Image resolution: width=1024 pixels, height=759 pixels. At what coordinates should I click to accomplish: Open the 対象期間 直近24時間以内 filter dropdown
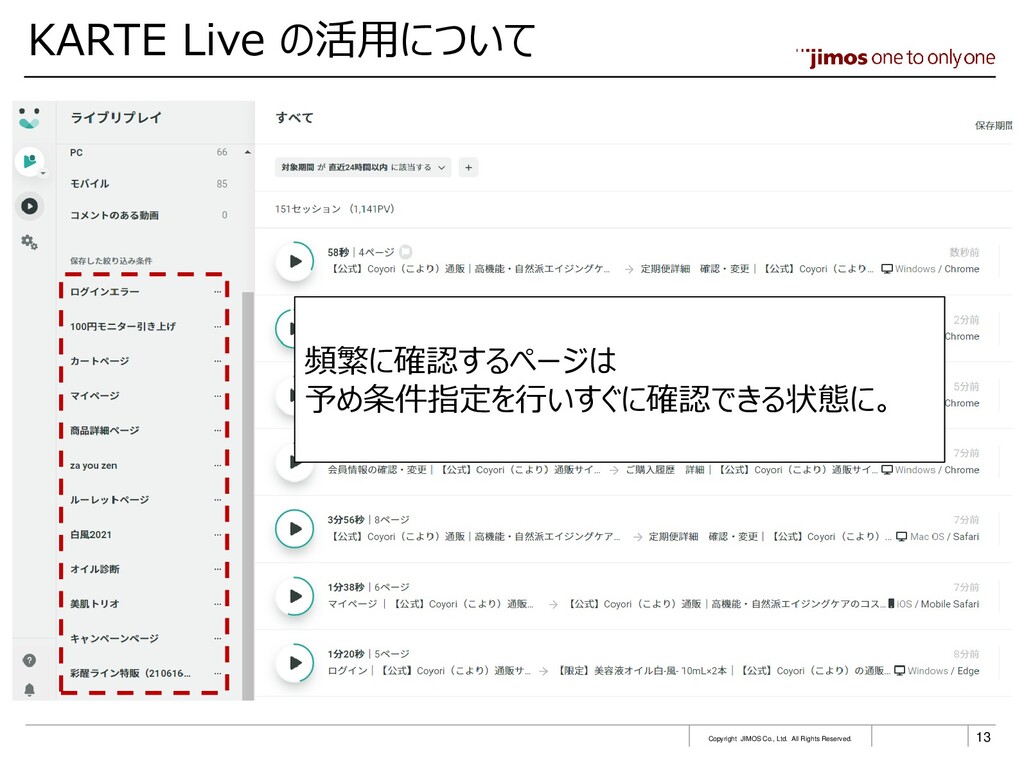(362, 168)
